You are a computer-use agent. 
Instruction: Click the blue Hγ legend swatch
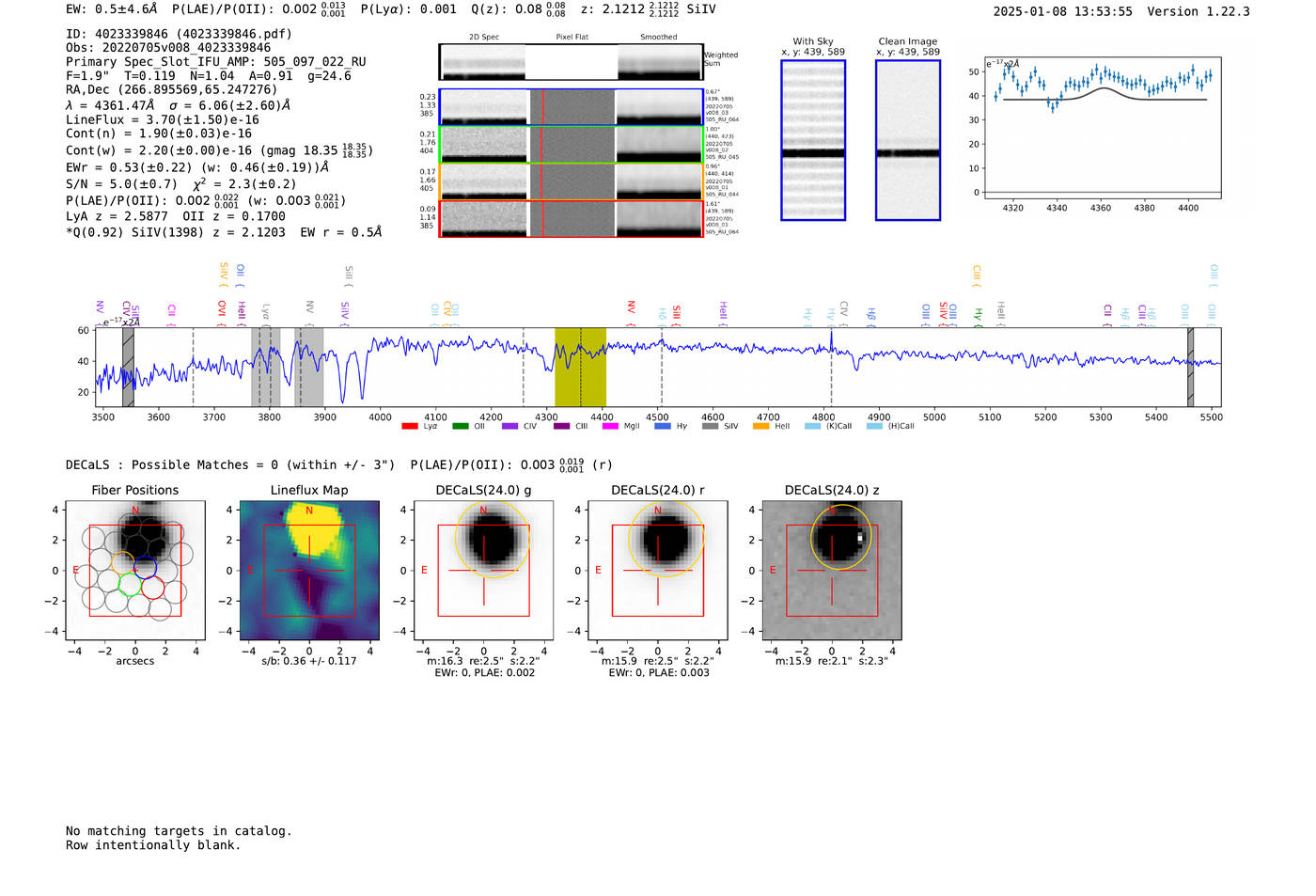click(x=663, y=426)
